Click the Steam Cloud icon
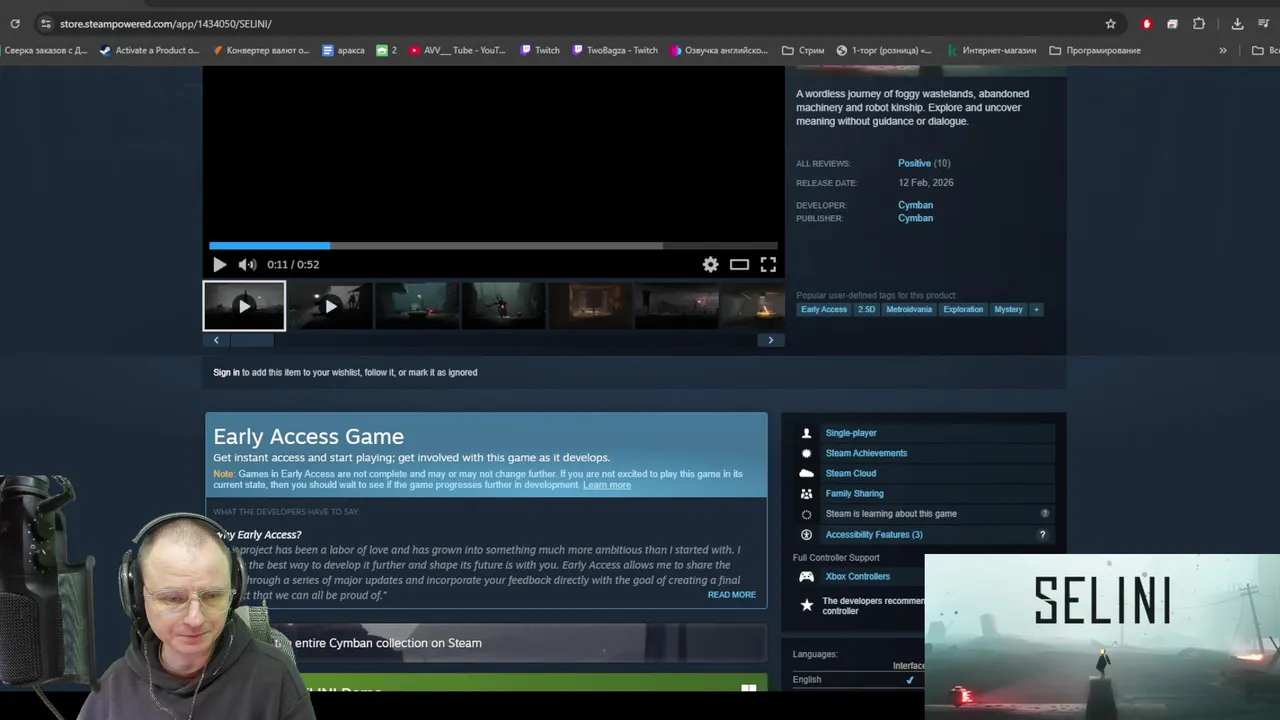Viewport: 1280px width, 720px height. point(806,473)
